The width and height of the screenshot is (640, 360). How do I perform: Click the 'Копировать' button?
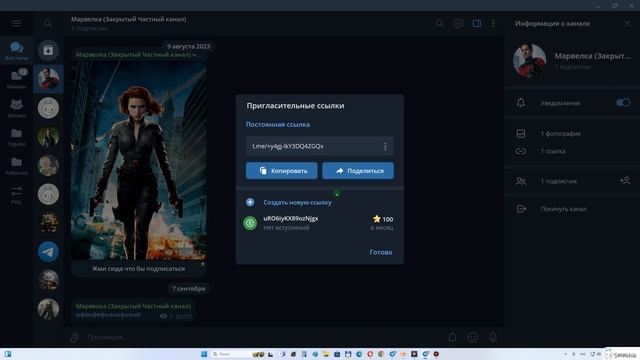click(x=282, y=171)
